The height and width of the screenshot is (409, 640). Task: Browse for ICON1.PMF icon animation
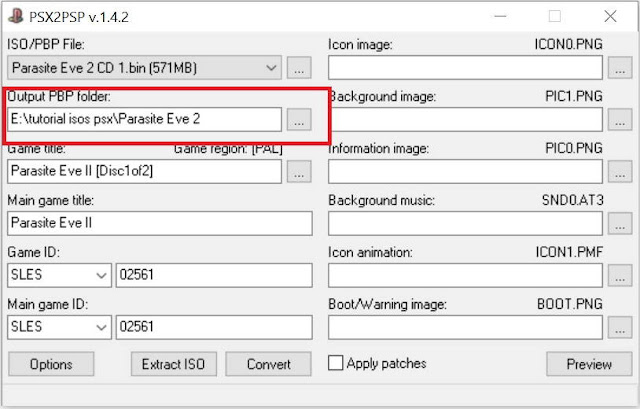coord(621,275)
